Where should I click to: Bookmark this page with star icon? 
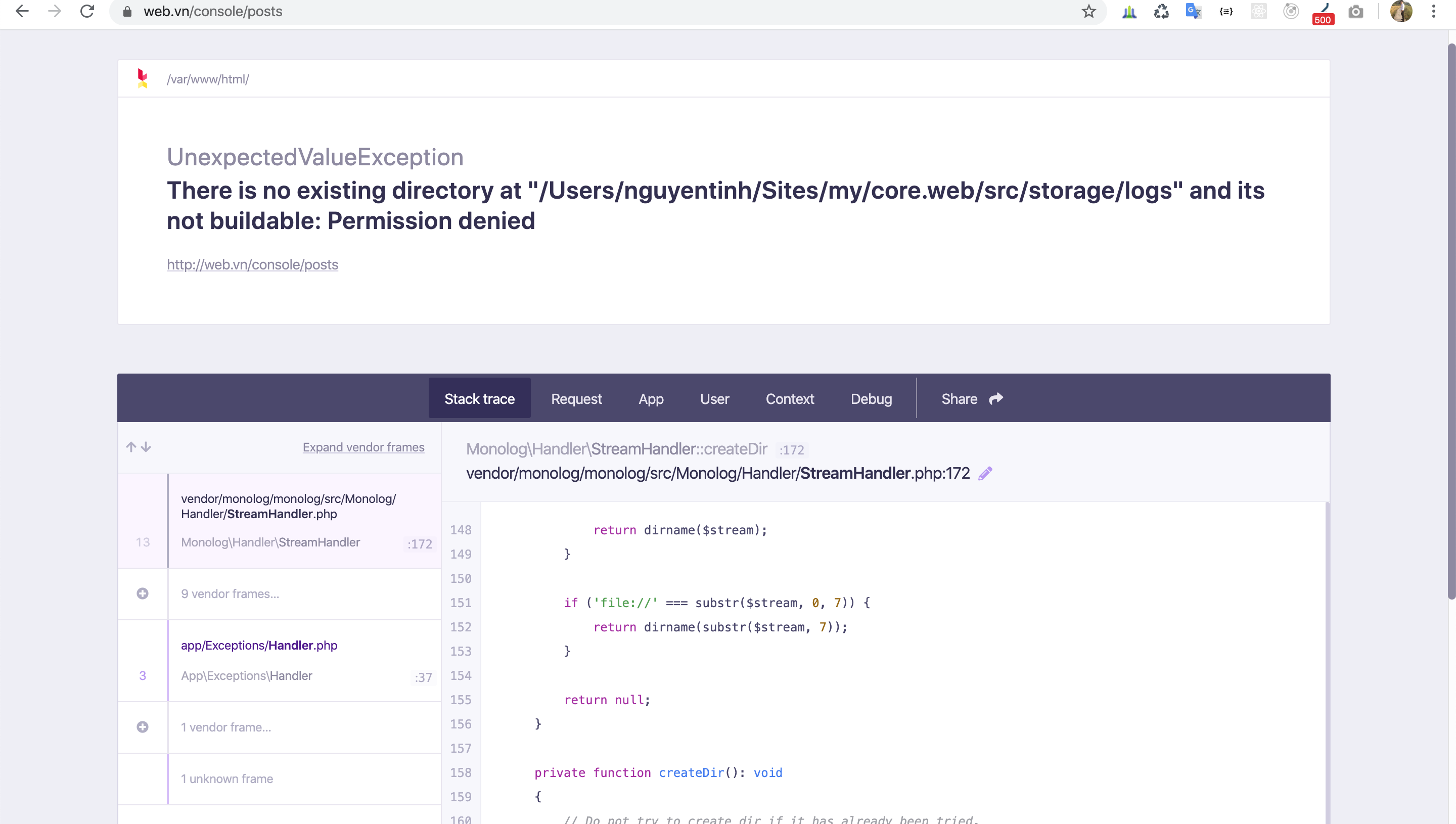pyautogui.click(x=1089, y=11)
